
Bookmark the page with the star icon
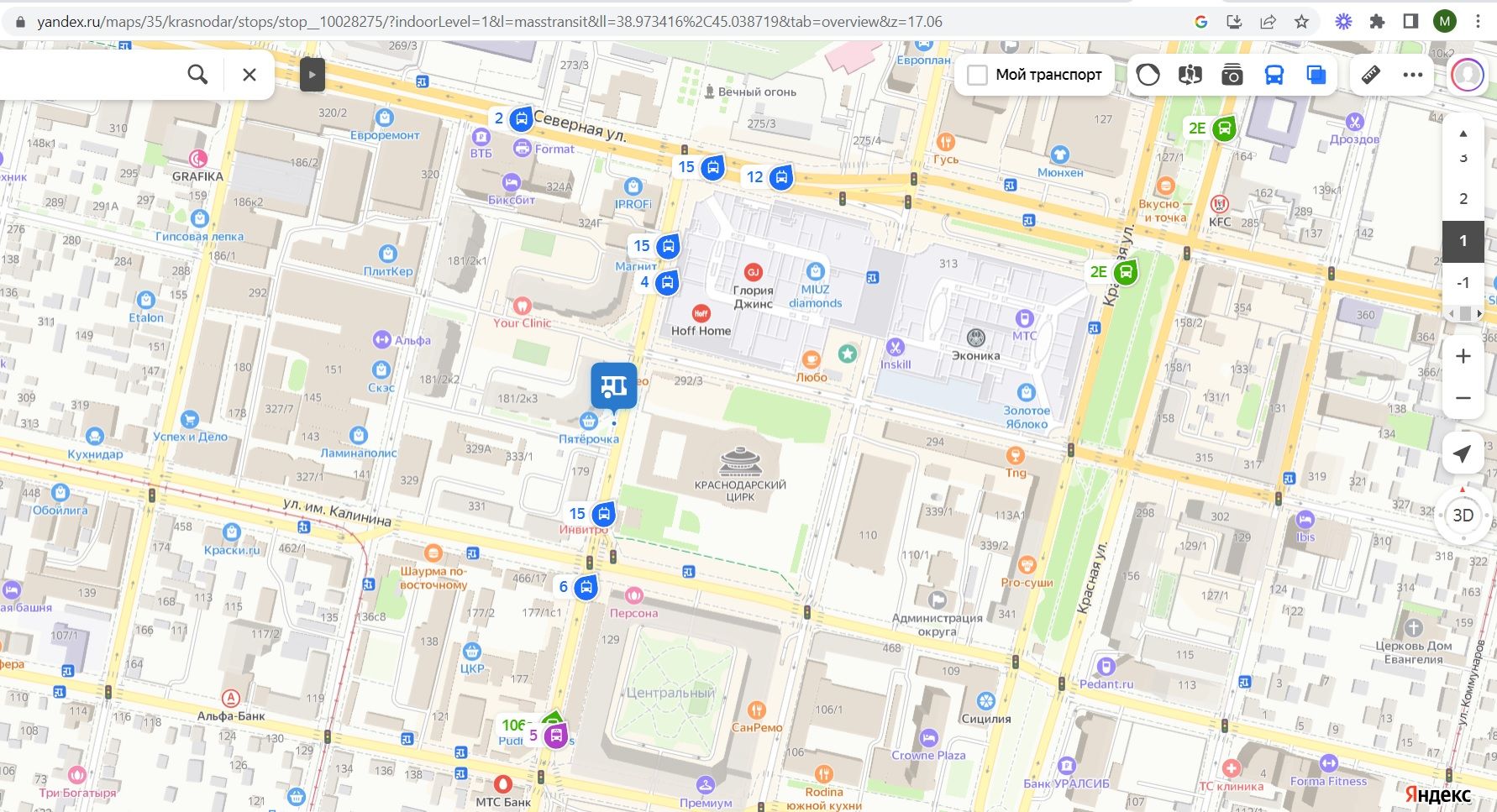[1301, 22]
